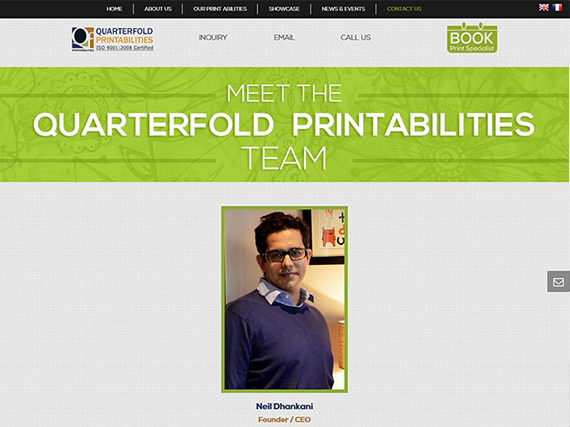Viewport: 570px width, 427px height.
Task: Open News & Events page
Action: (343, 9)
